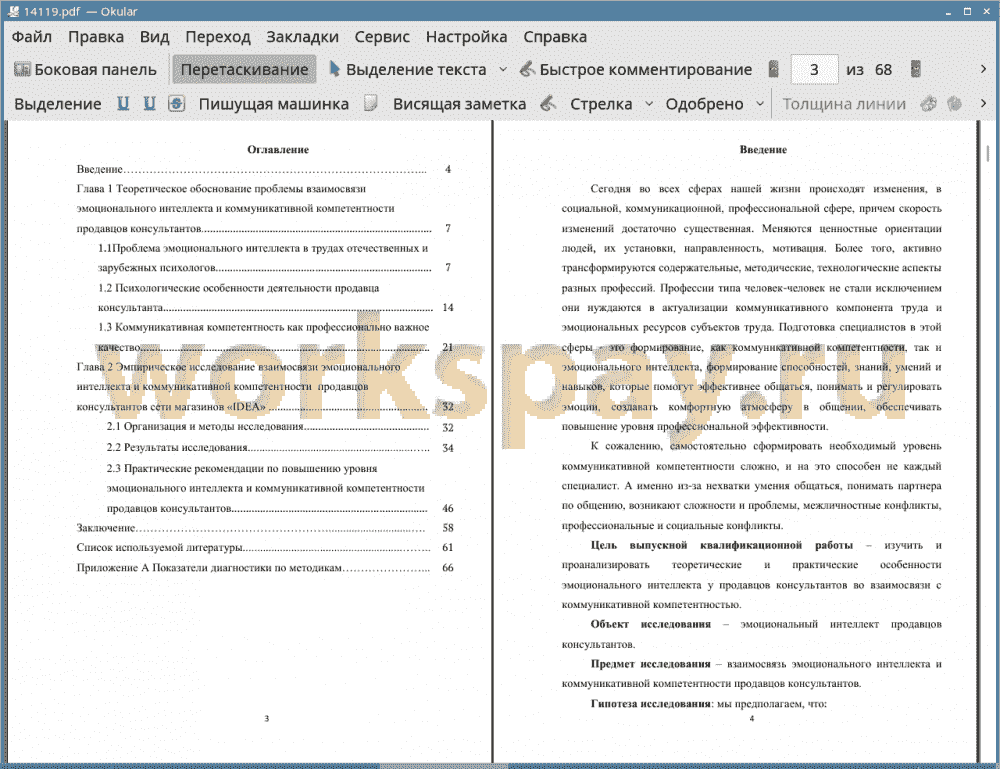Click the 'Приложение А Показатели диагностики' entry

click(x=265, y=568)
